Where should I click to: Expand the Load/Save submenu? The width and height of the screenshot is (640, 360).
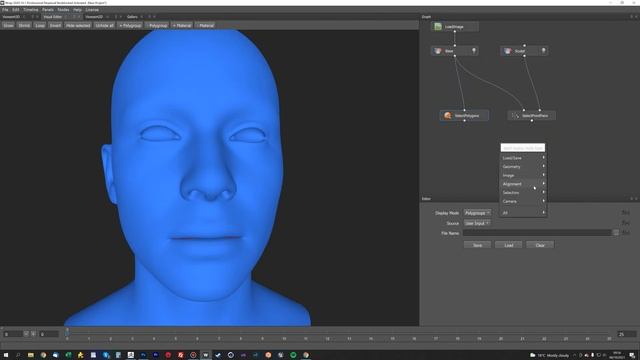[523, 158]
